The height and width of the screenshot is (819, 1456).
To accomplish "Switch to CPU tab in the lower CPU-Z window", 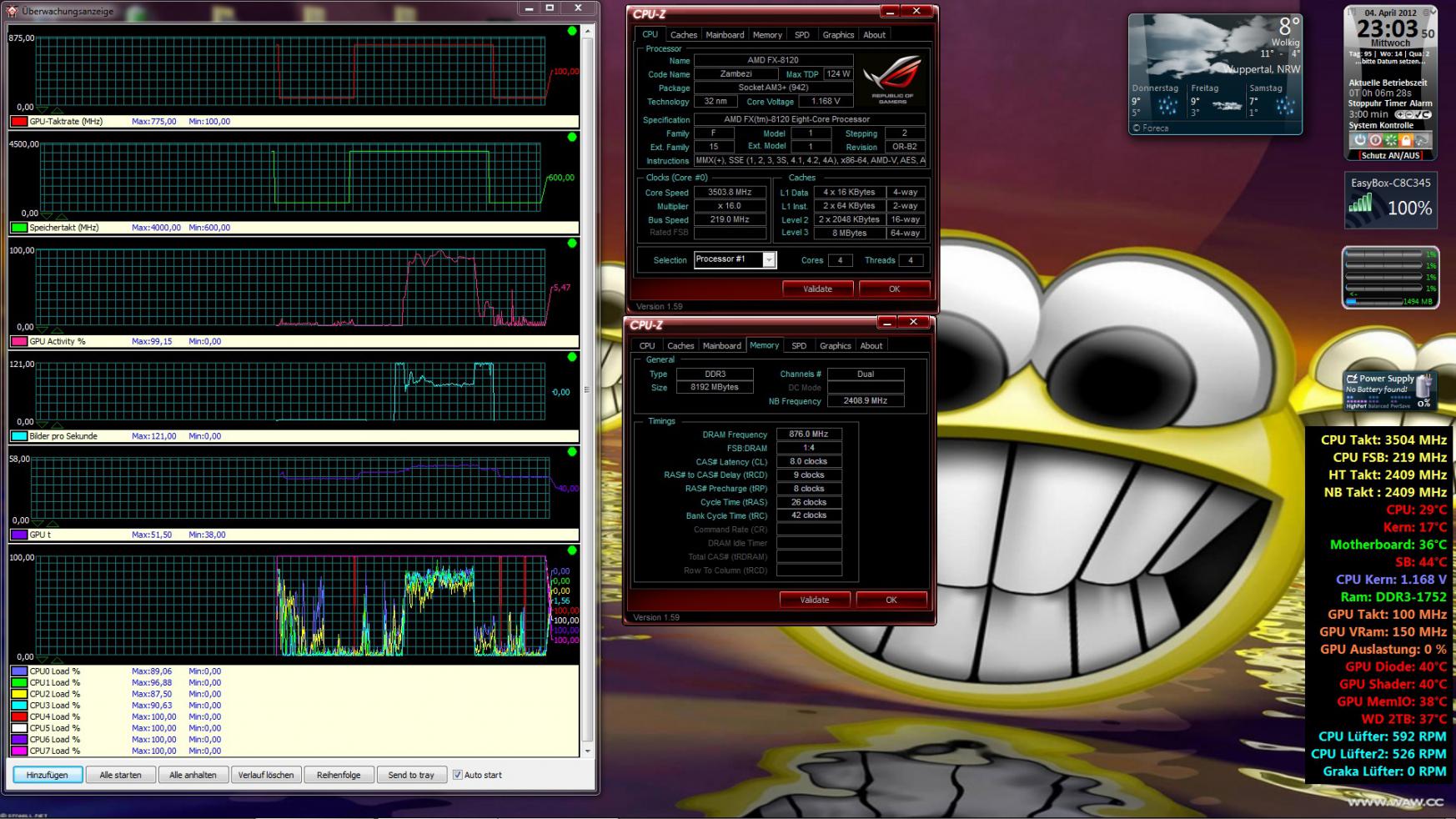I will tap(647, 346).
